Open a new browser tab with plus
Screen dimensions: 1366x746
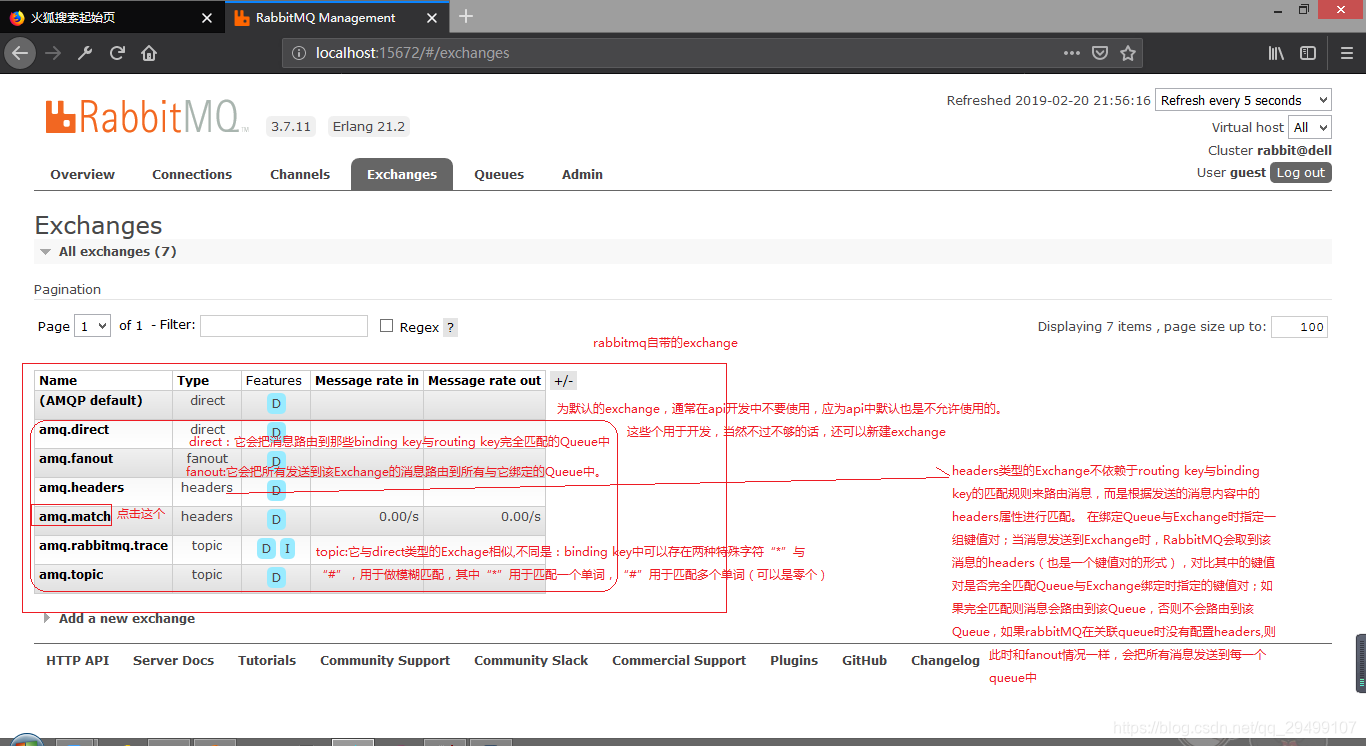tap(466, 16)
